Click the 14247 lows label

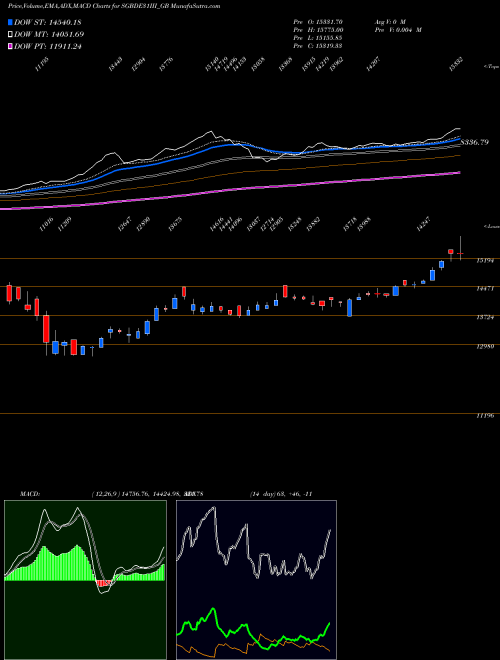423,225
